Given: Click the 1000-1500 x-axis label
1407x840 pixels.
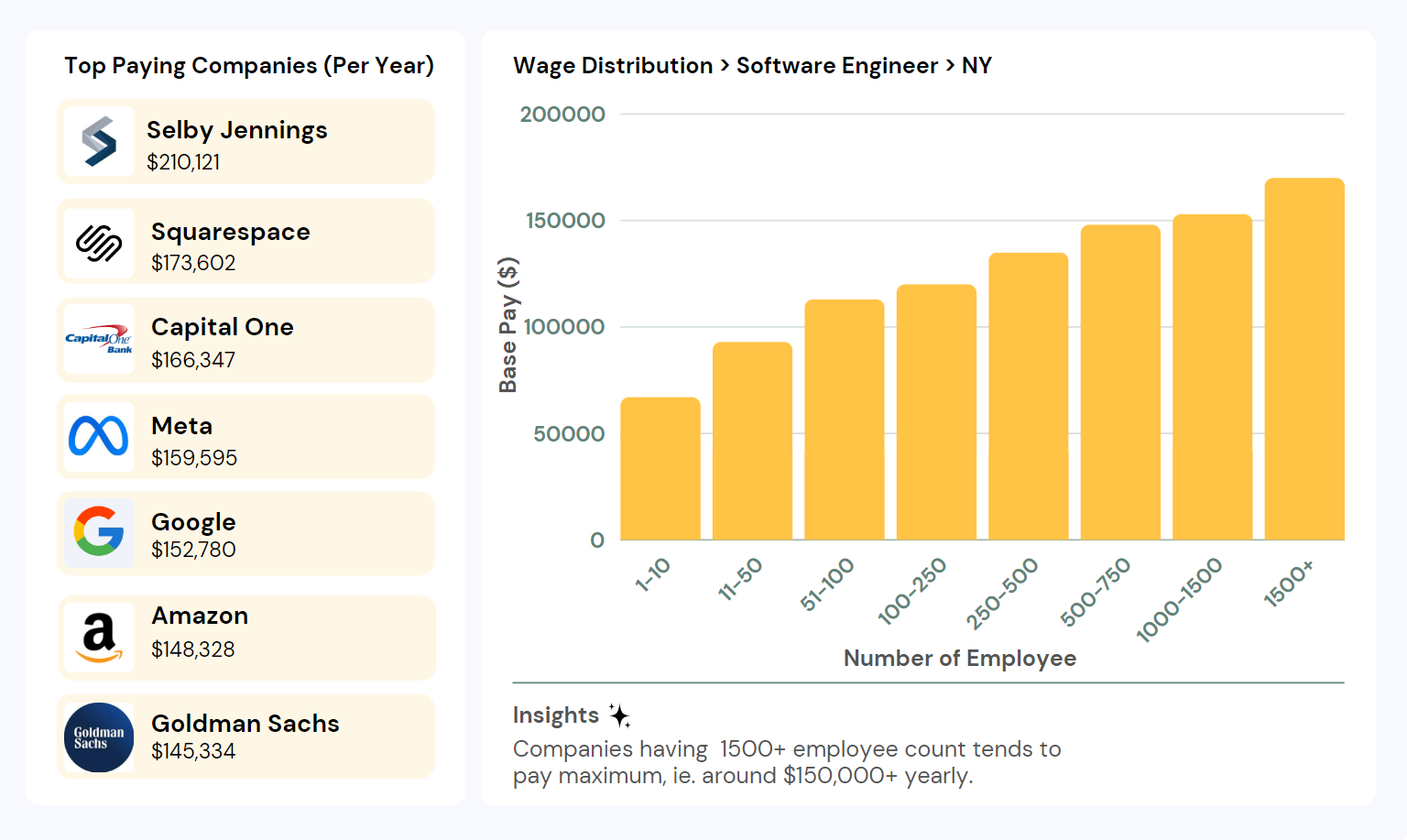Looking at the screenshot, I should (x=1179, y=600).
